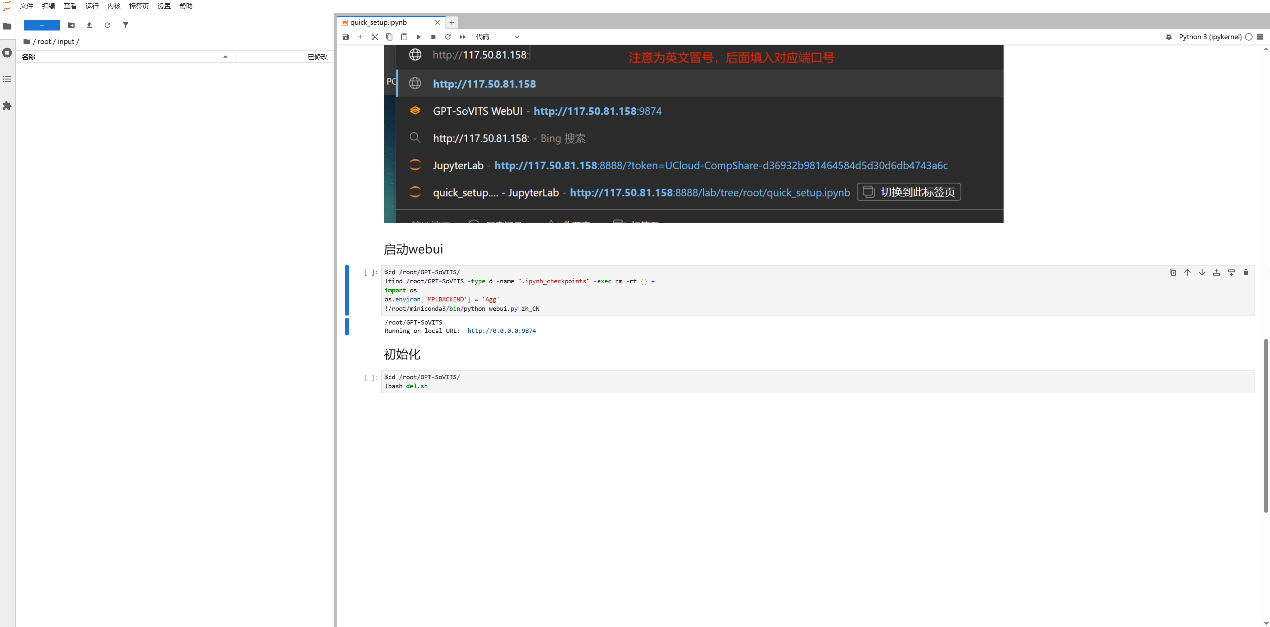Open a new launcher tab with plus

[x=451, y=22]
